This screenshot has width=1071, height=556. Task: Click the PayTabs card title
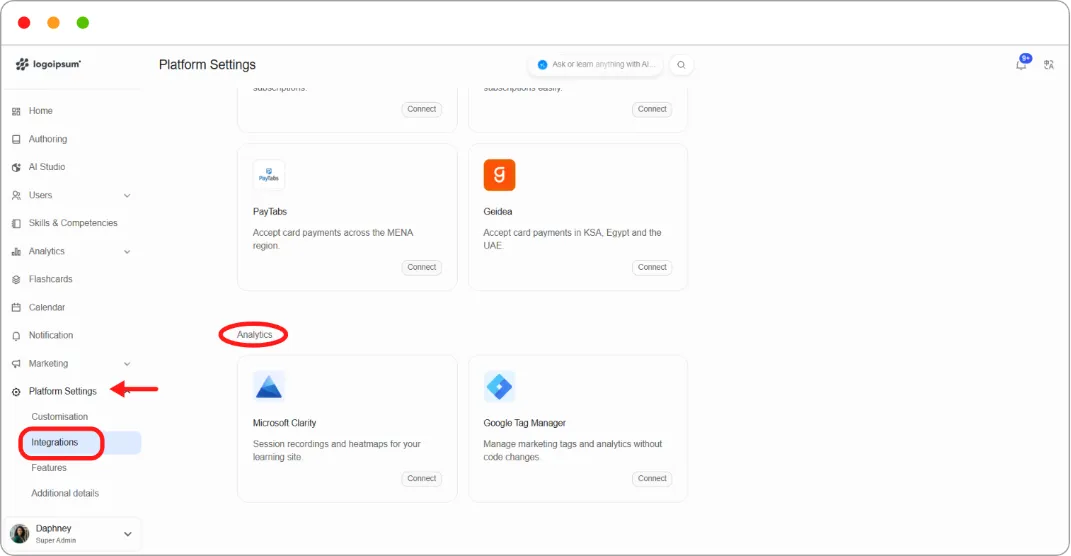(270, 212)
